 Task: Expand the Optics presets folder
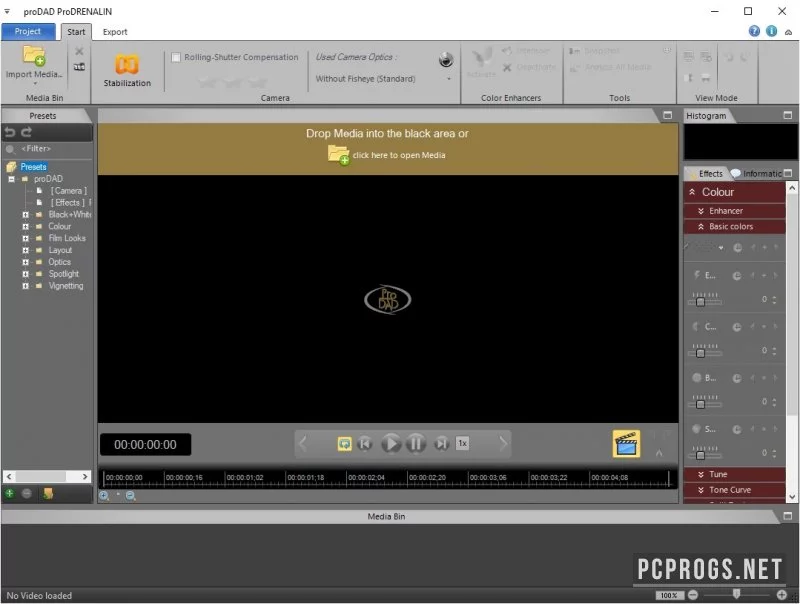26,262
